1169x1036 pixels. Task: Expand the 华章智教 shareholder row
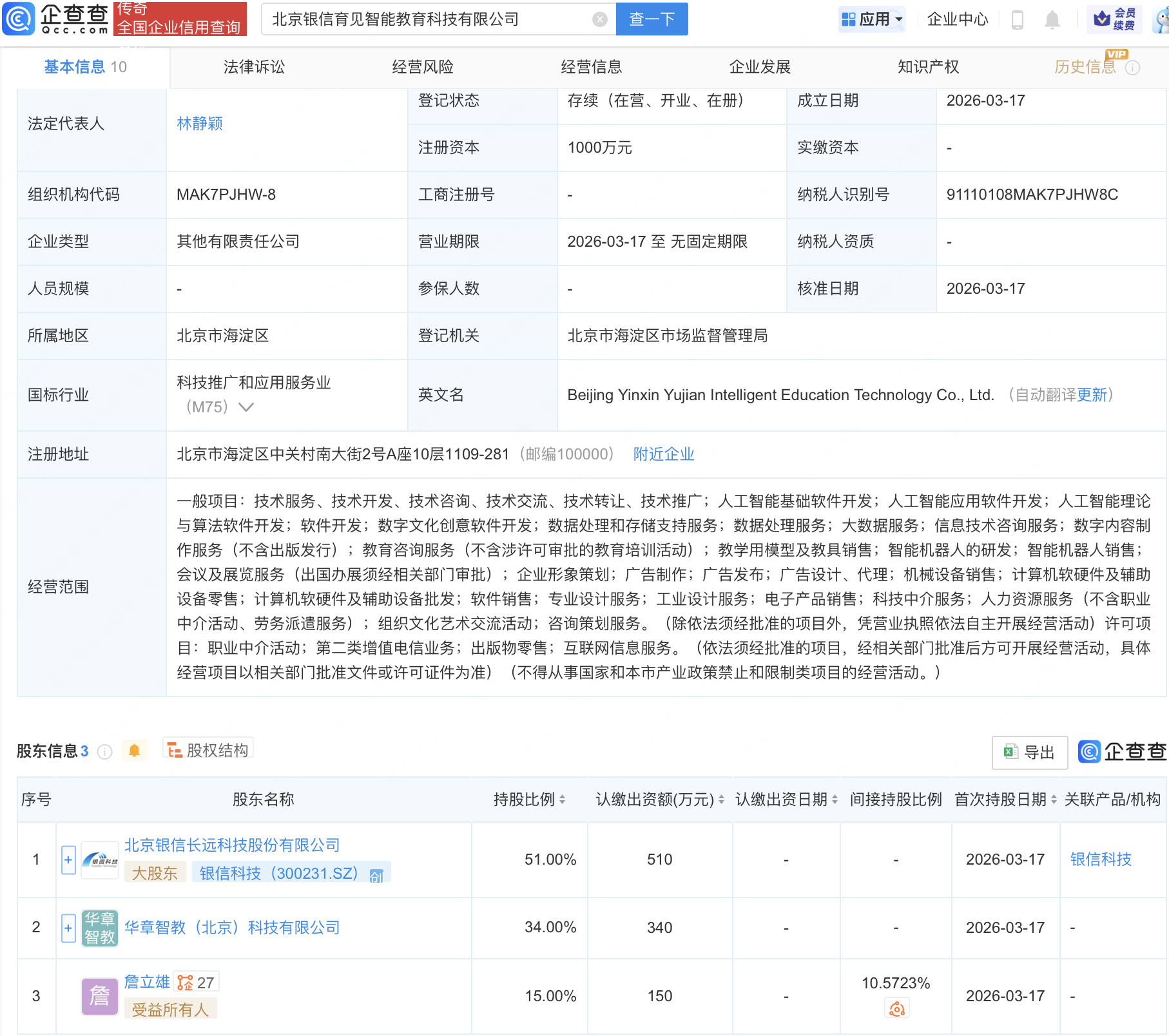tap(68, 928)
